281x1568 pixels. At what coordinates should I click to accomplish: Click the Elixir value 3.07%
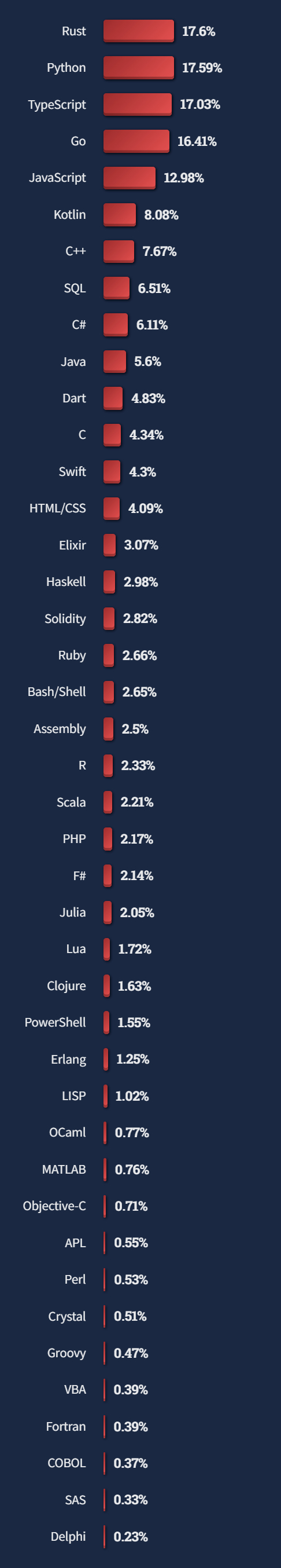(x=141, y=545)
